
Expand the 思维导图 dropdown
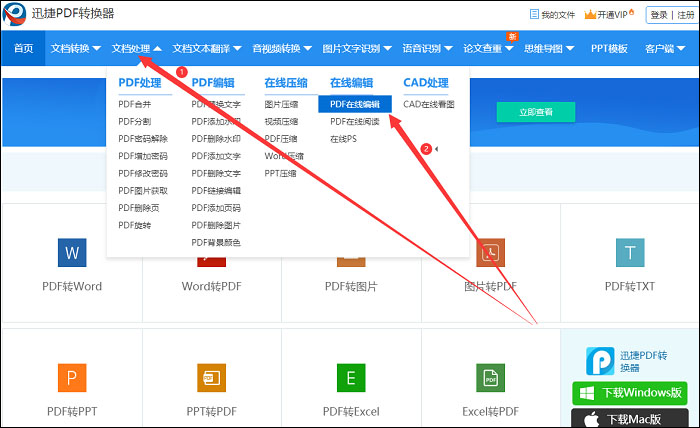[x=549, y=48]
